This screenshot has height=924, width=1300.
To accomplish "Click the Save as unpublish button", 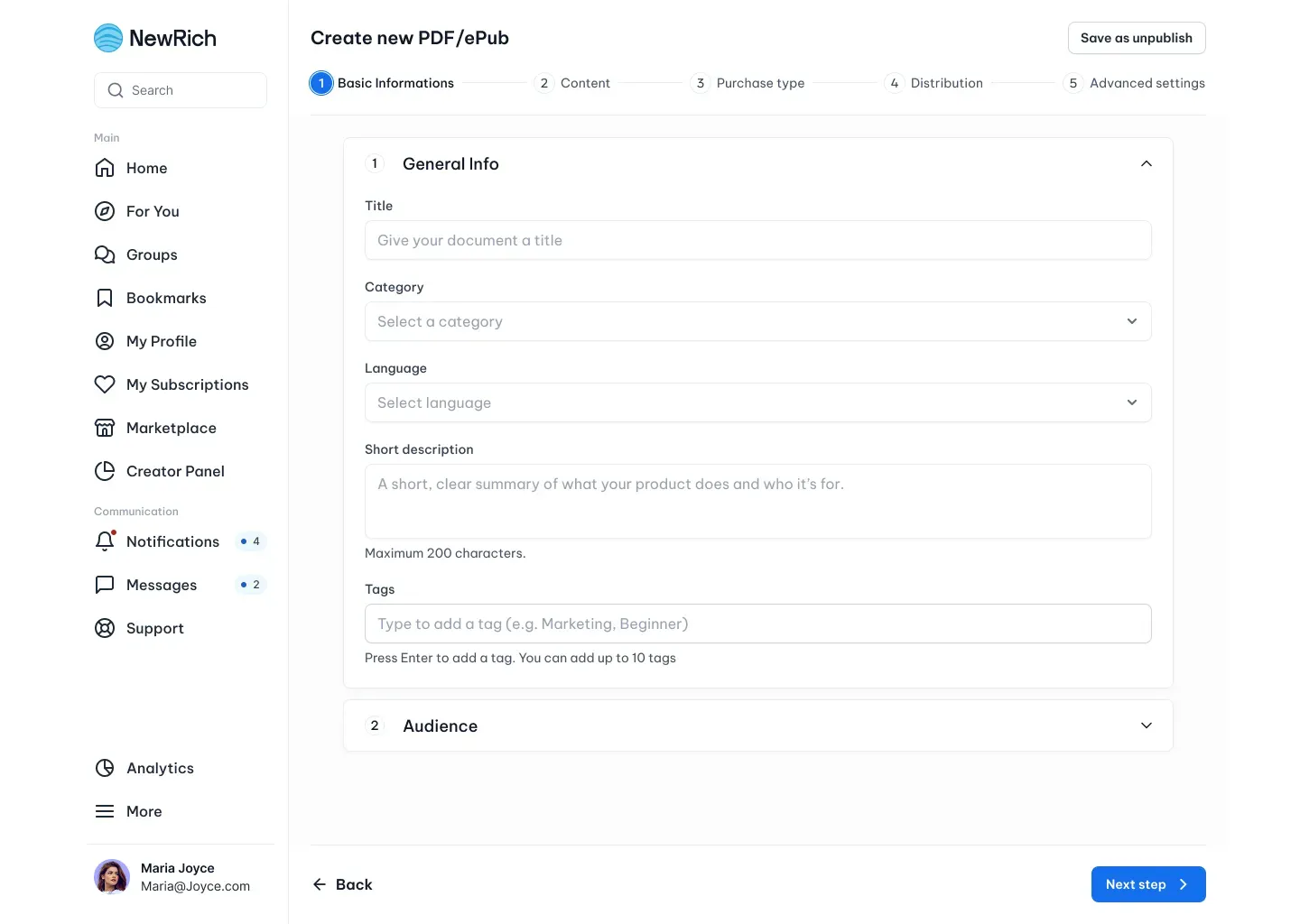I will tap(1137, 38).
